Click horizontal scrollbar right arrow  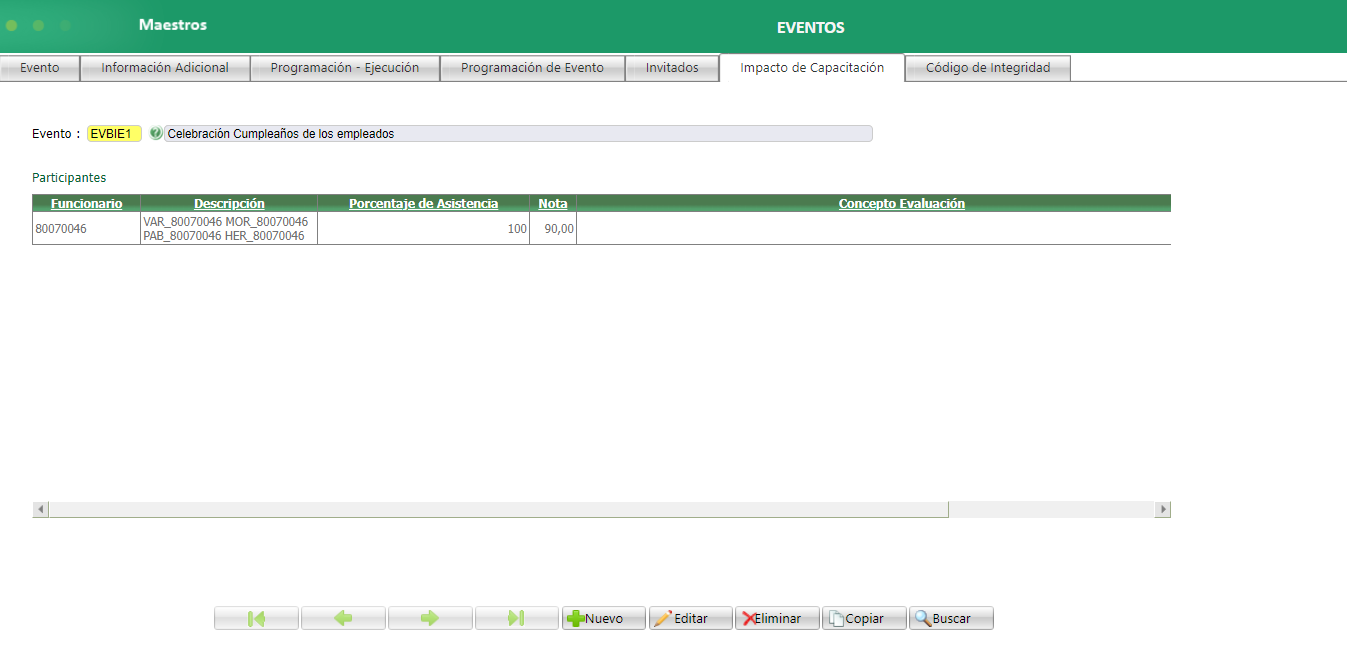coord(1162,510)
